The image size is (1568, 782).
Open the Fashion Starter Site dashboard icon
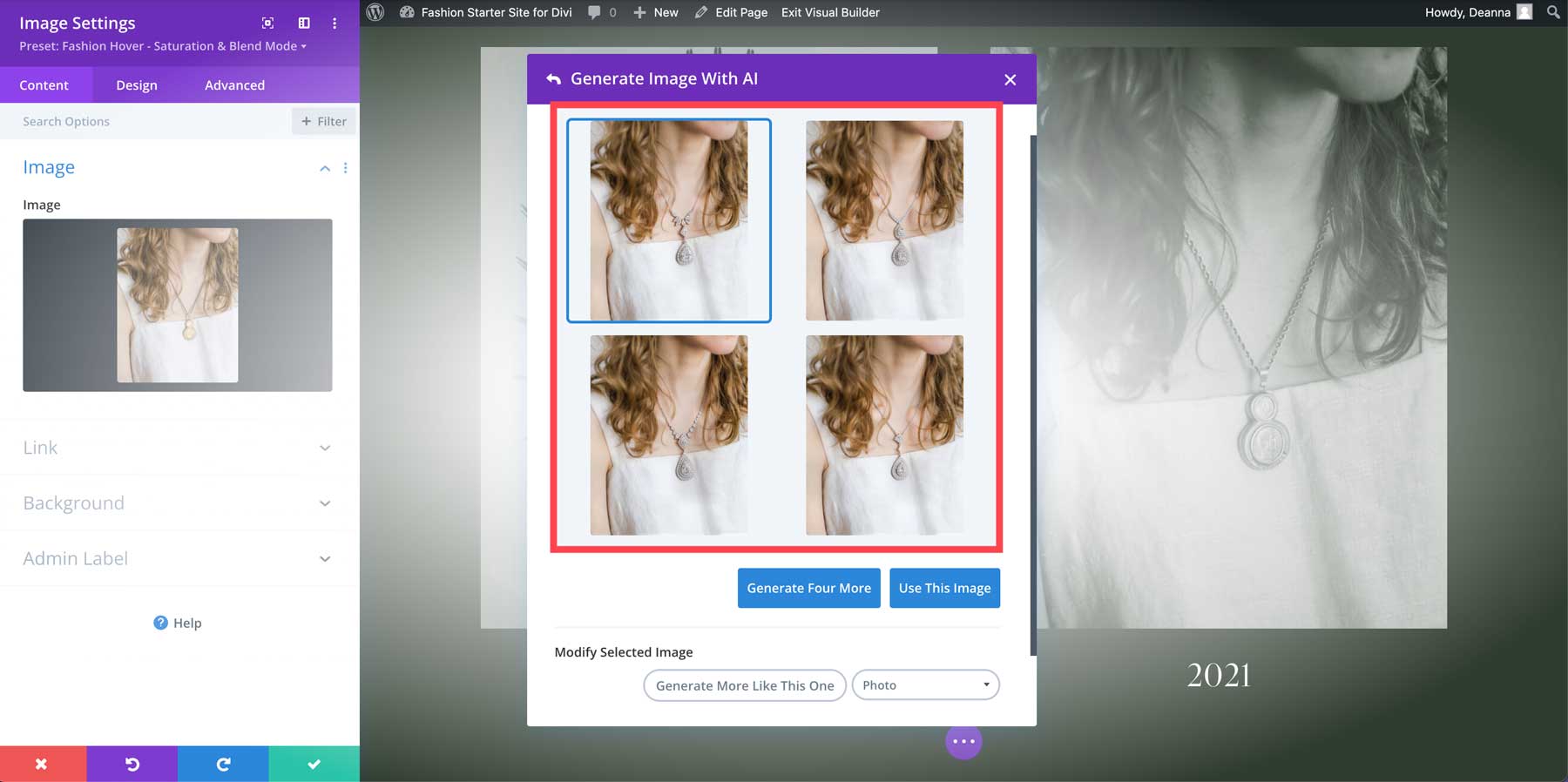point(407,12)
